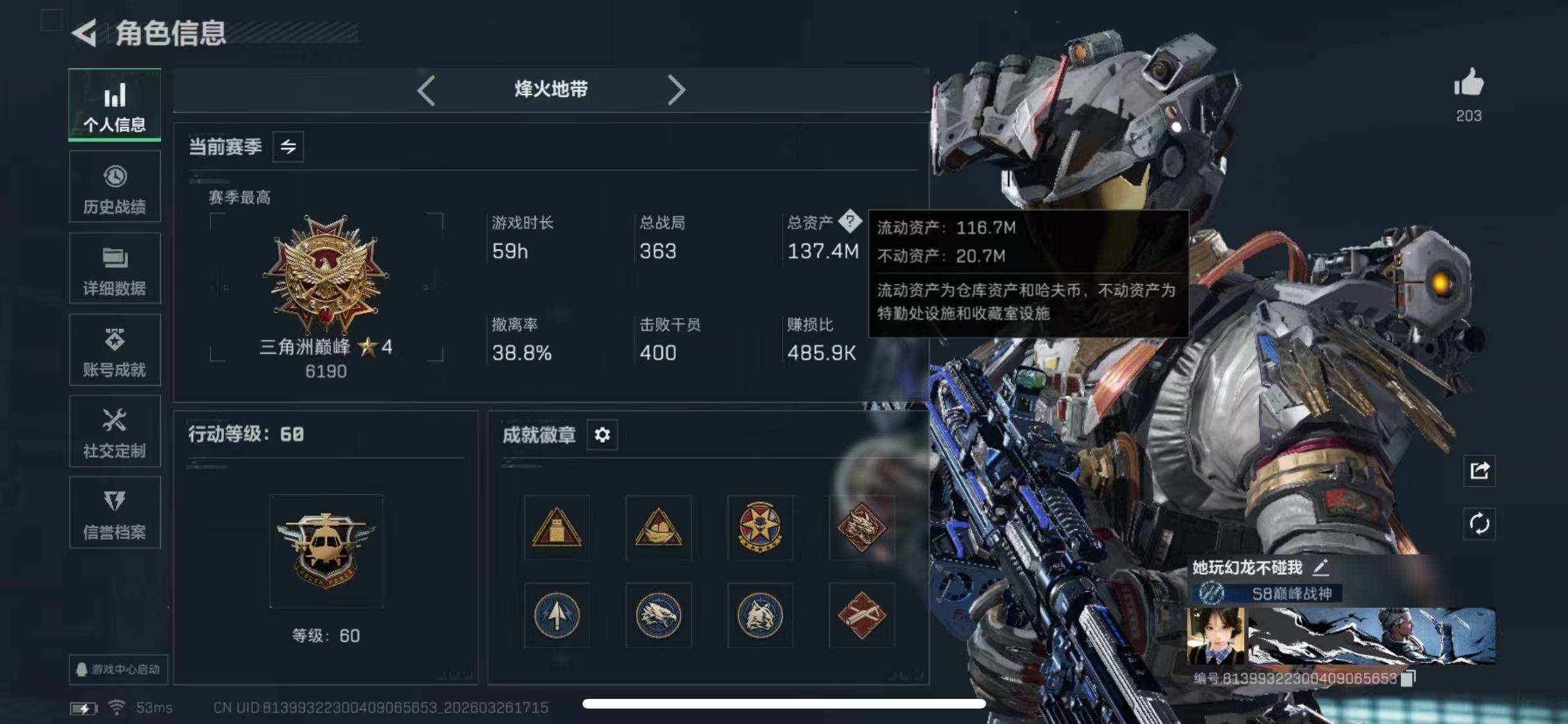Show the 总资产 question mark help tooltip

tap(850, 221)
